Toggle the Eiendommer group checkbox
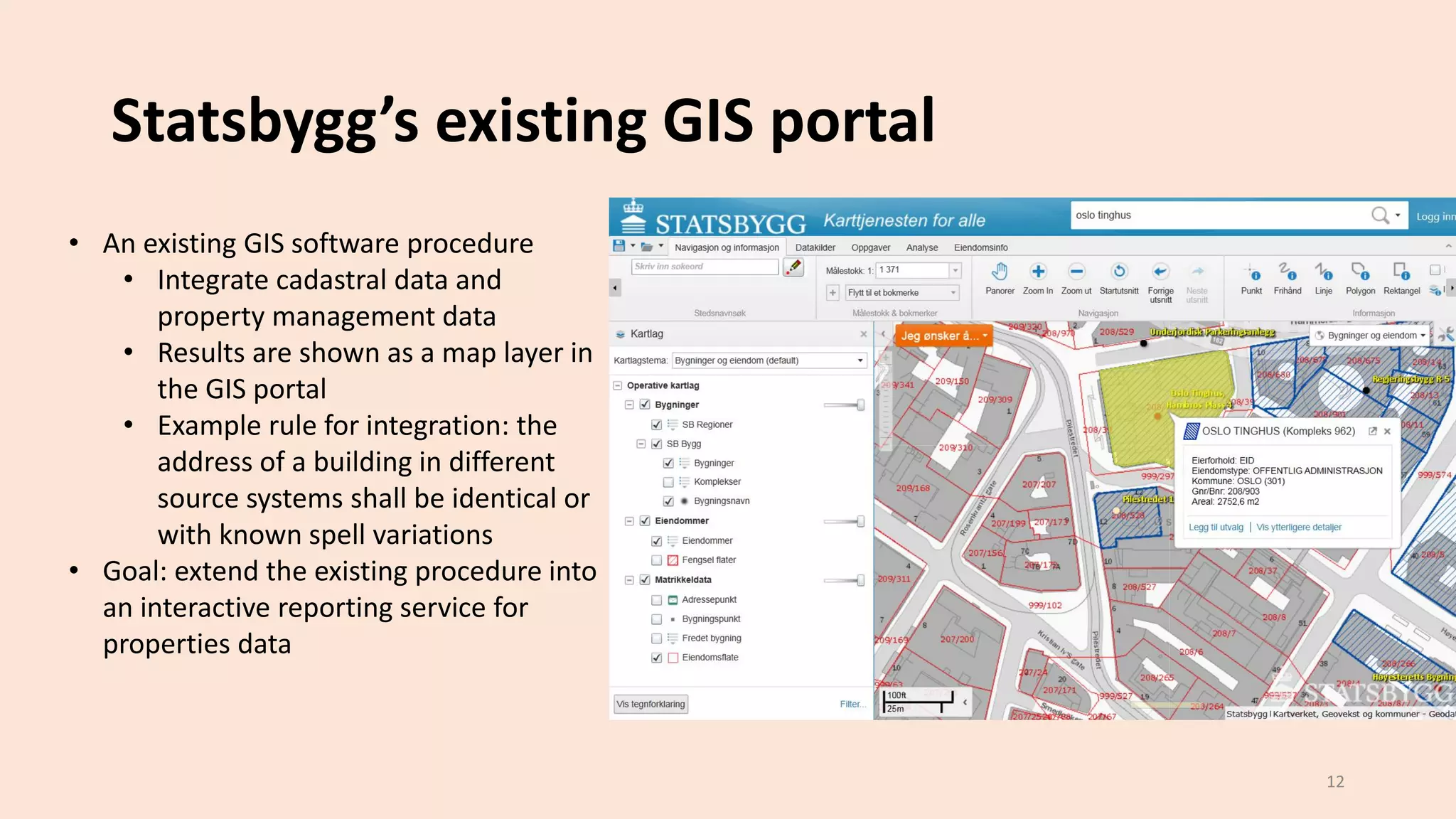 pyautogui.click(x=645, y=521)
